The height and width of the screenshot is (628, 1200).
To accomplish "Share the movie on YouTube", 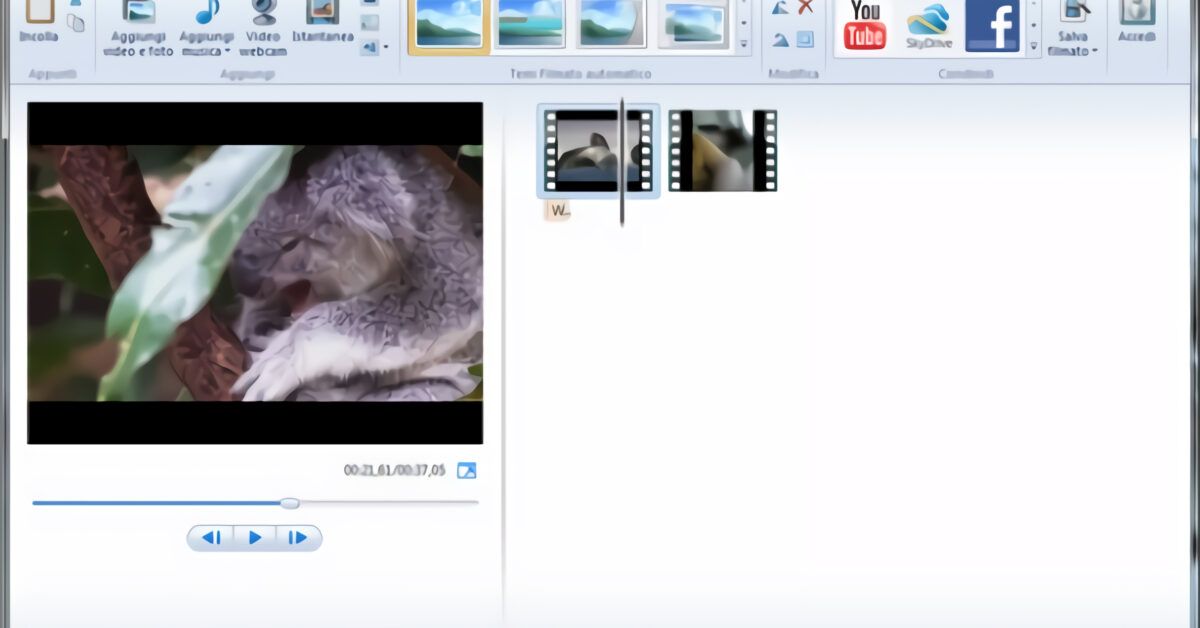I will [864, 25].
